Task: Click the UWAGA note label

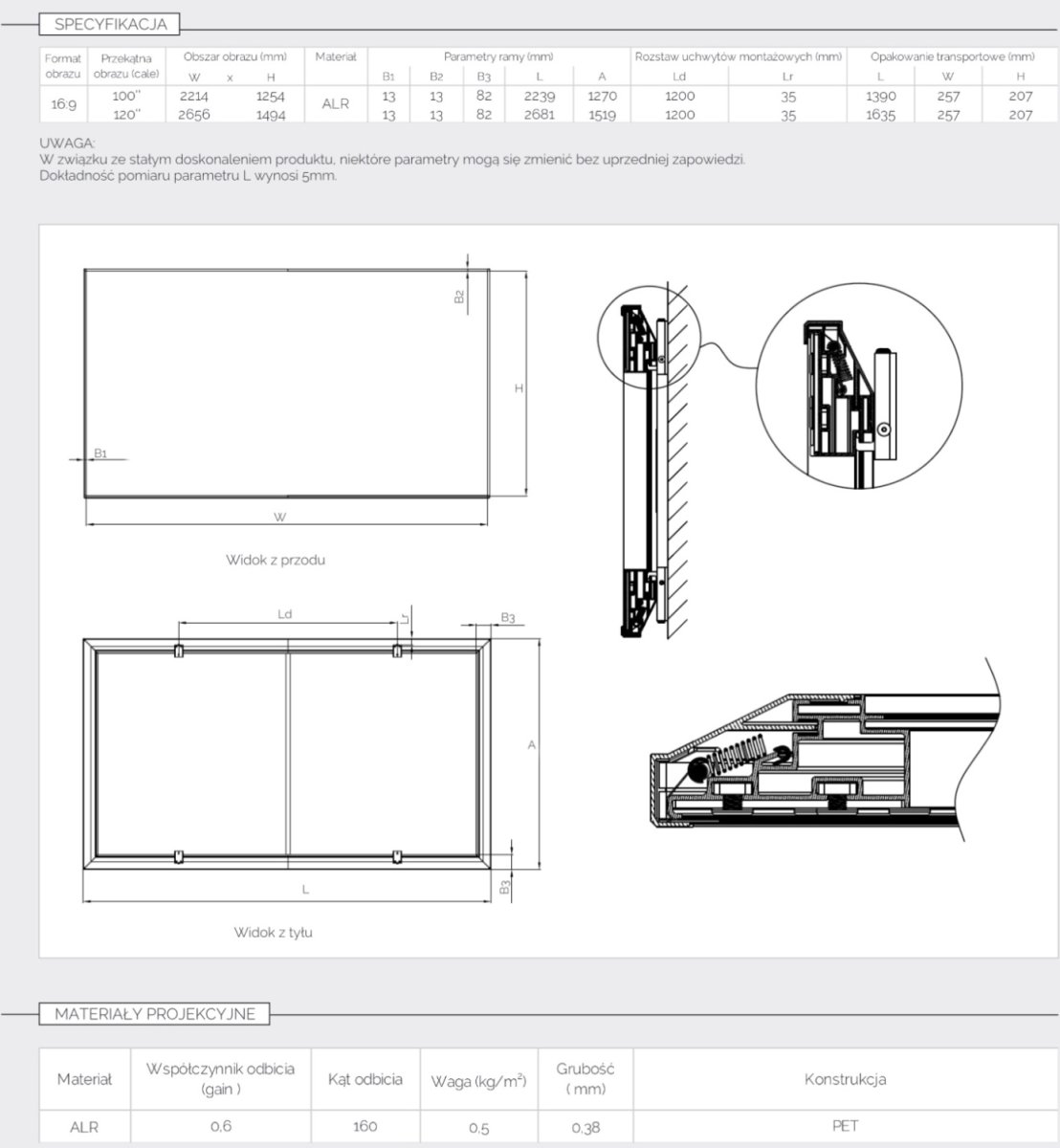Action: (61, 143)
